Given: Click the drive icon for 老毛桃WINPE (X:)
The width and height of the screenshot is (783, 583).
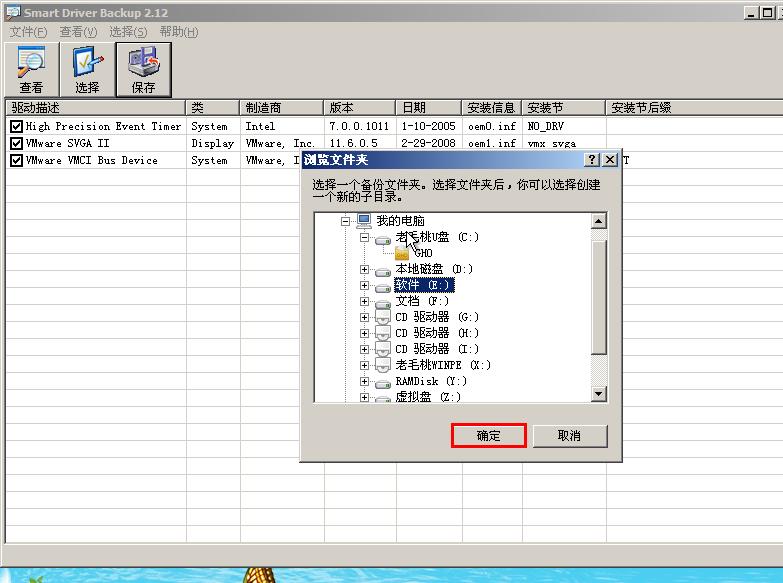Looking at the screenshot, I should click(383, 365).
